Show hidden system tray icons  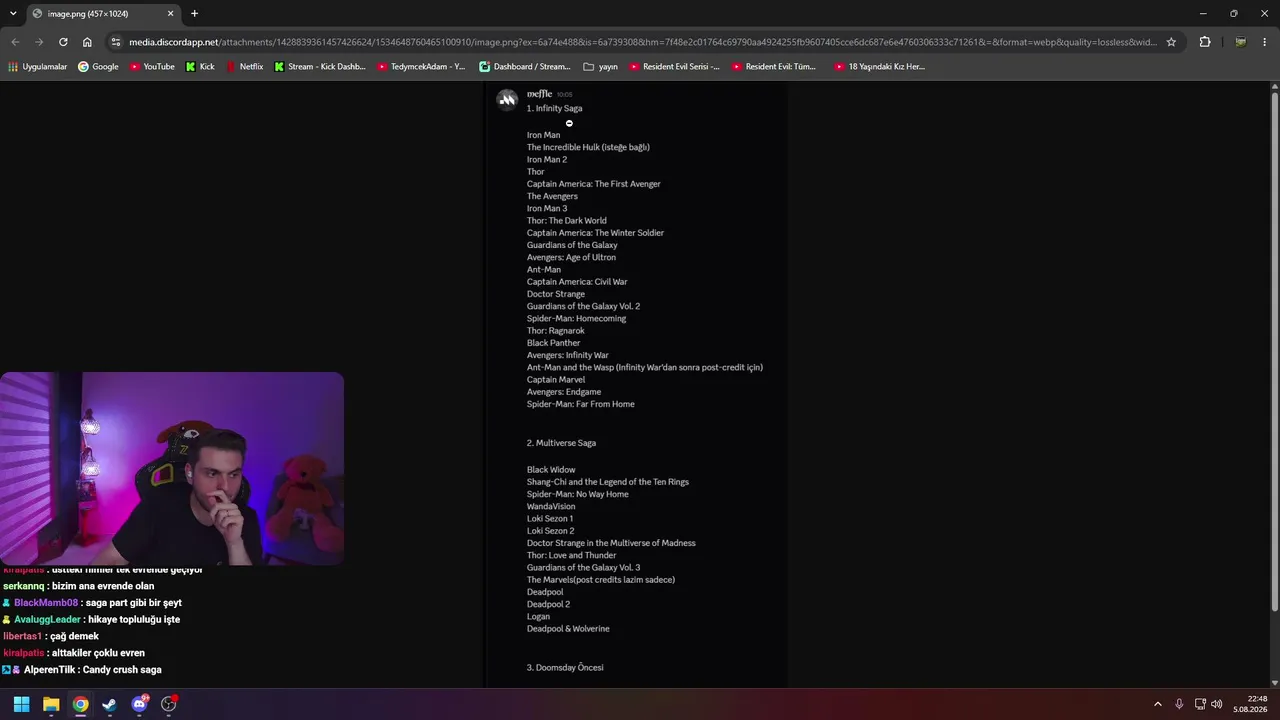coord(1158,704)
